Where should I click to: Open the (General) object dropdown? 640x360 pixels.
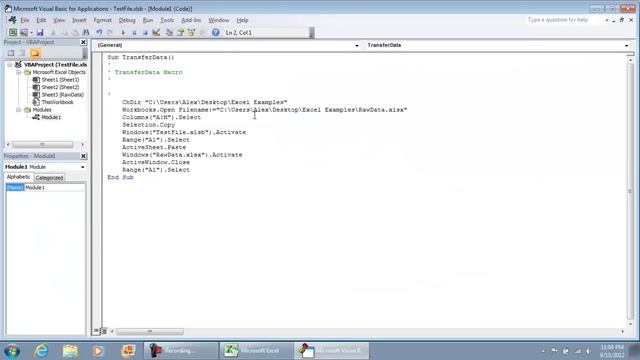357,45
